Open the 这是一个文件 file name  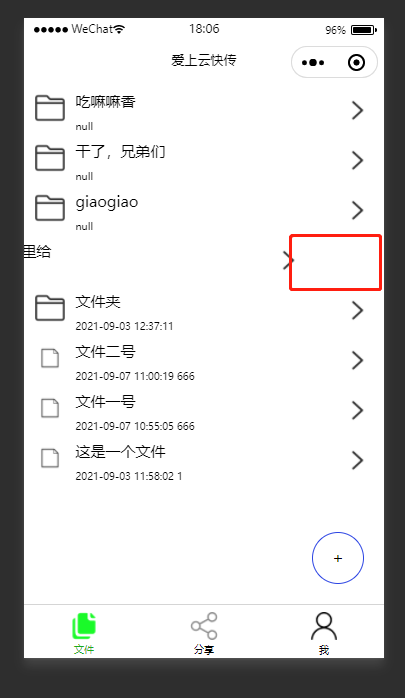[x=120, y=452]
